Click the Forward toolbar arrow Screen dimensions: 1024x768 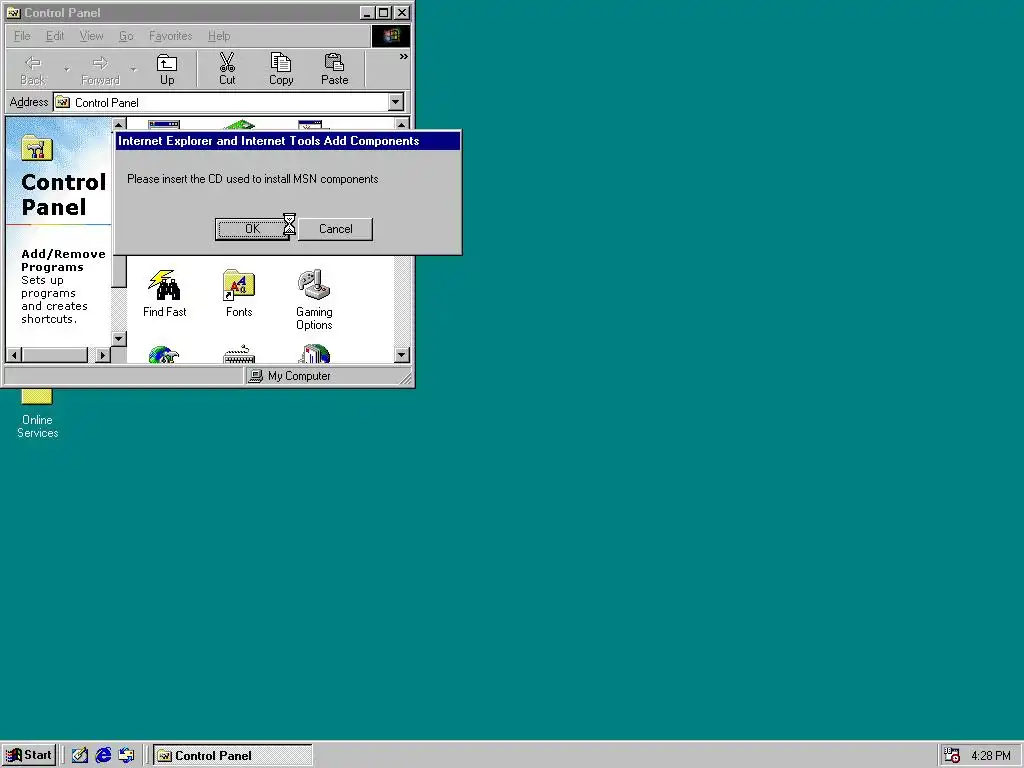pyautogui.click(x=100, y=69)
